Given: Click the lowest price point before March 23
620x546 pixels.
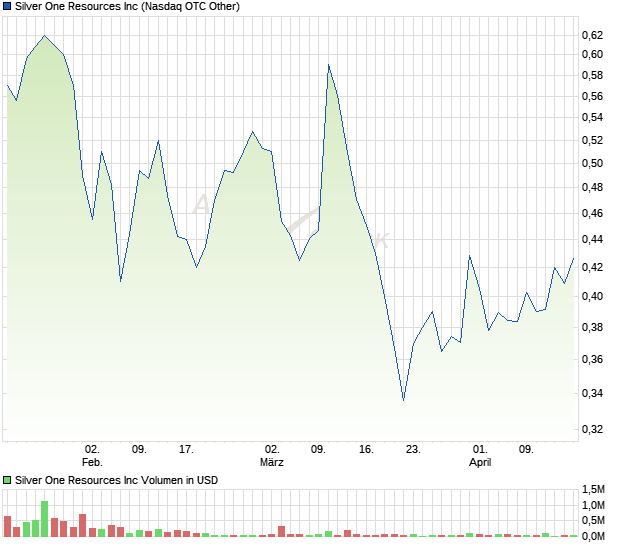Looking at the screenshot, I should (x=403, y=400).
